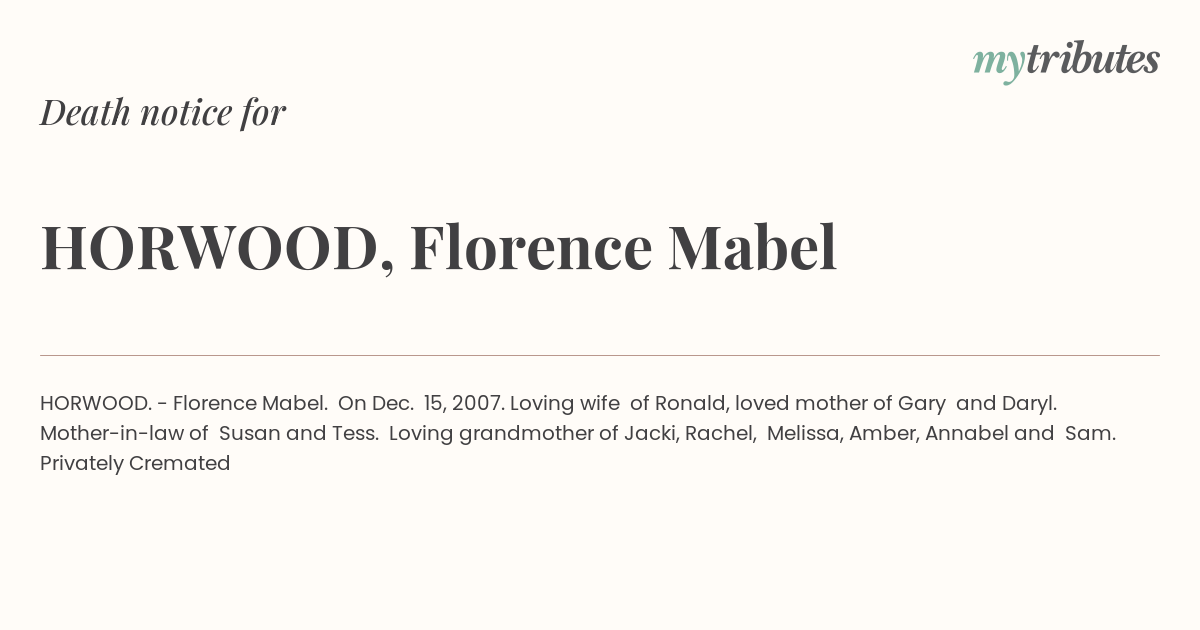
Task: Click the 'Death notice for' heading
Action: (x=163, y=113)
